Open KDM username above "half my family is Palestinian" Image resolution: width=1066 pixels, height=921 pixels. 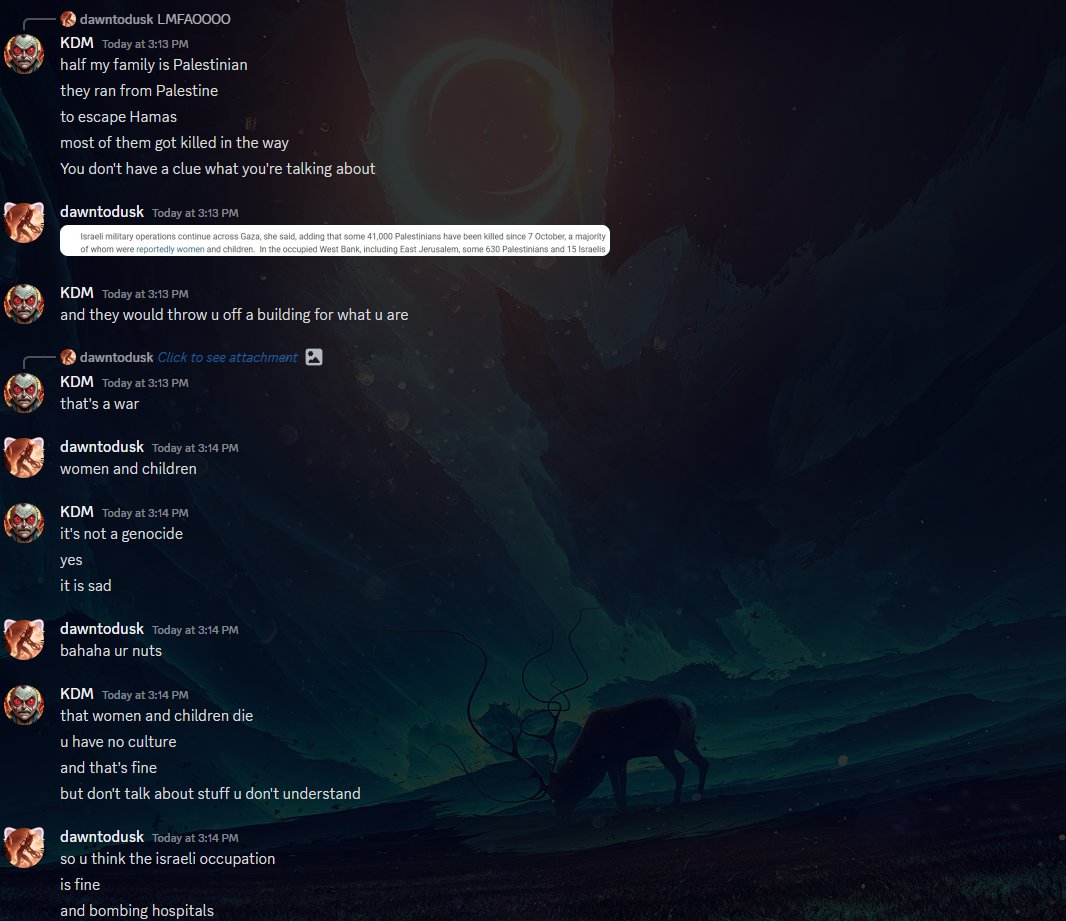(77, 43)
